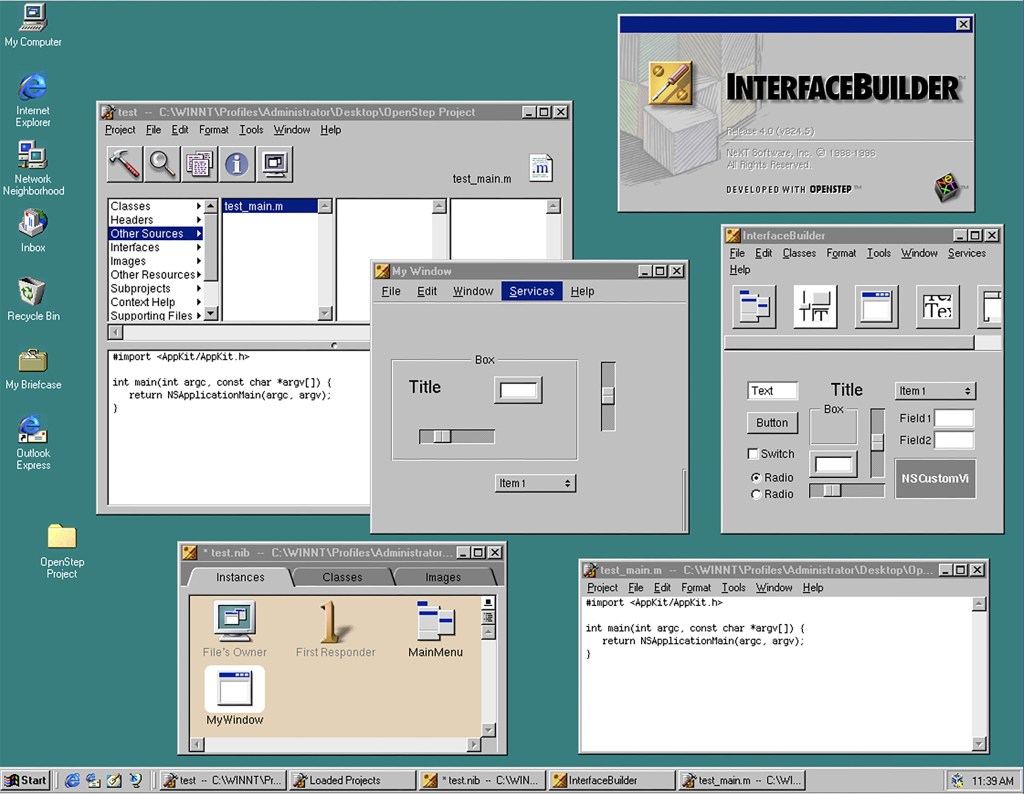Switch to InterfaceBuilder taskbar button
1024x794 pixels.
tap(612, 780)
